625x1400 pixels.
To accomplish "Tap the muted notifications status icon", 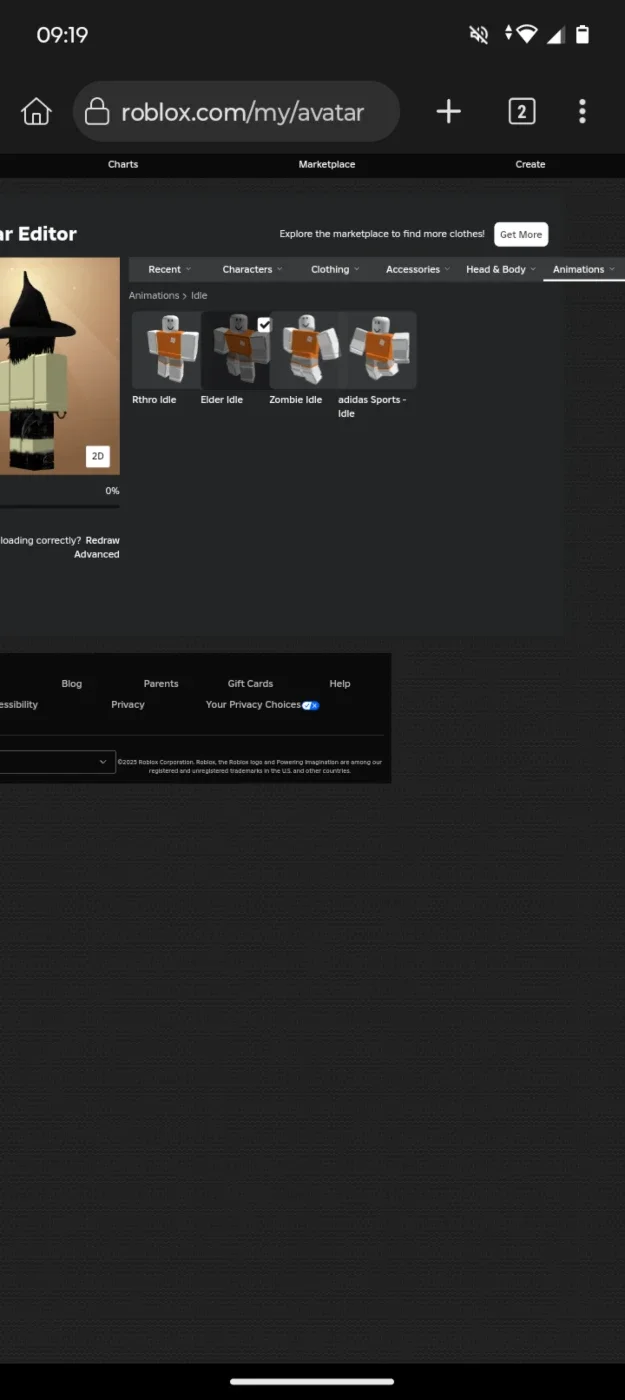I will tap(479, 35).
